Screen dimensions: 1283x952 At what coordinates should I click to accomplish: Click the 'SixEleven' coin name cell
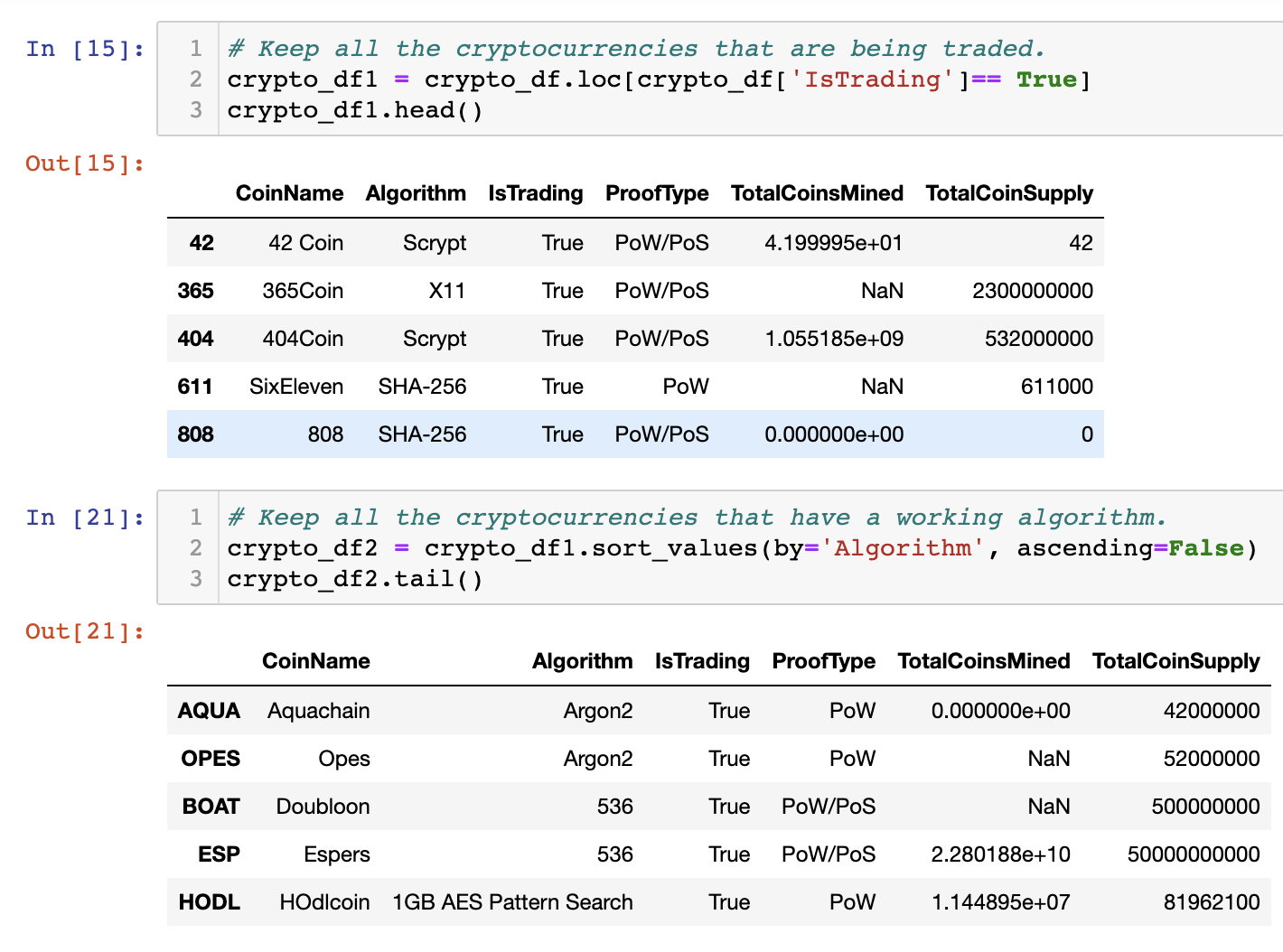tap(296, 387)
